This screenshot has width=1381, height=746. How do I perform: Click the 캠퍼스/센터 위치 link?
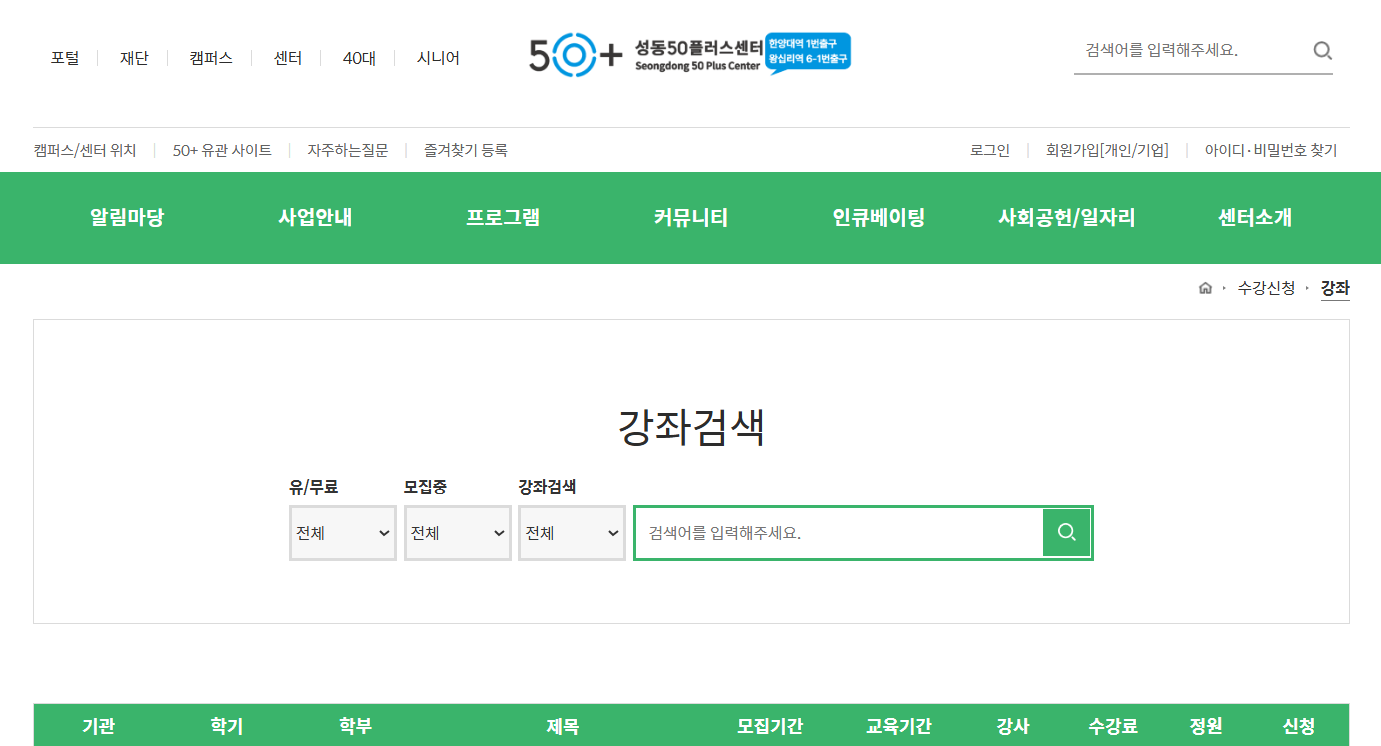(x=85, y=151)
